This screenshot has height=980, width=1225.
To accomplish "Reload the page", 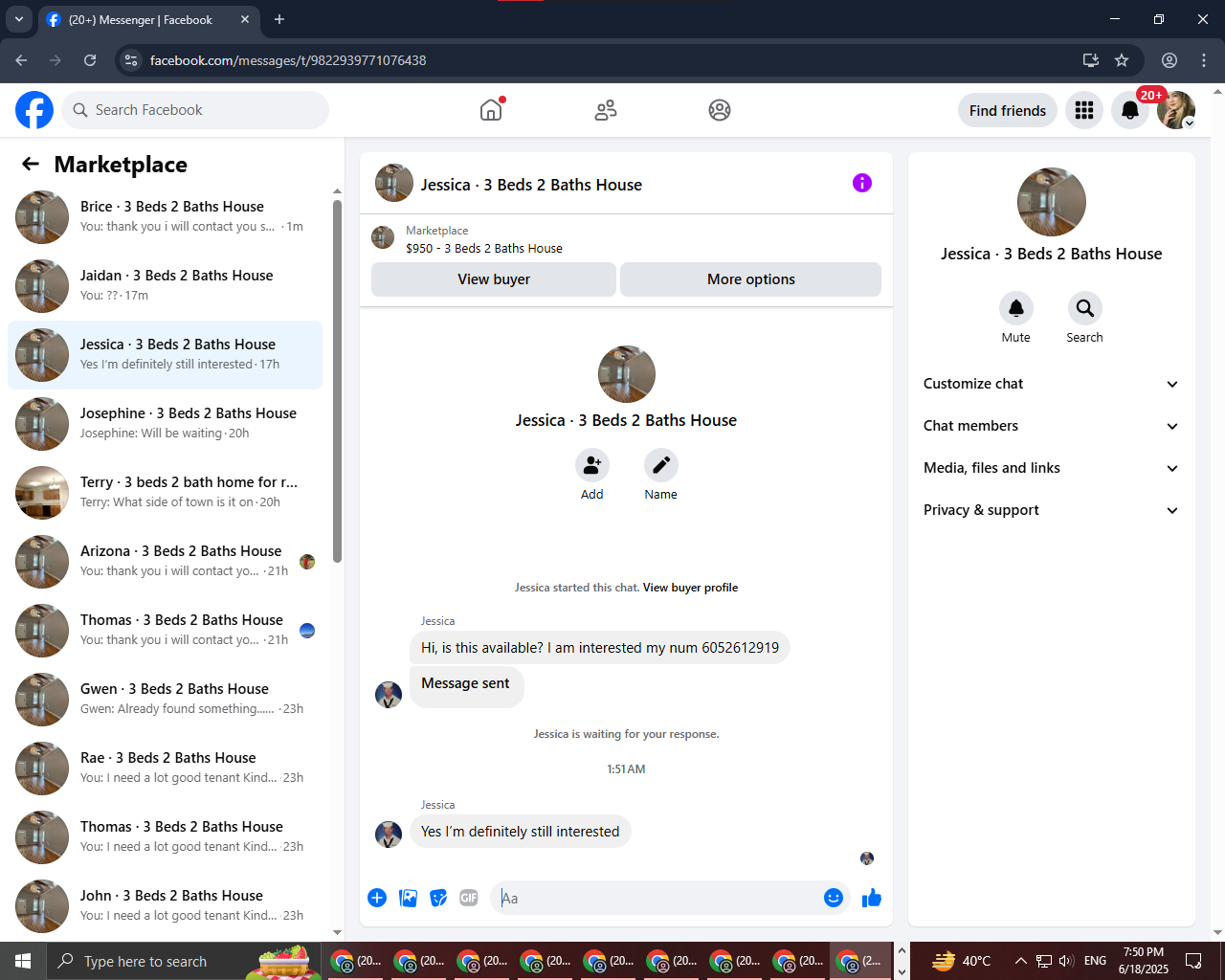I will 90,60.
